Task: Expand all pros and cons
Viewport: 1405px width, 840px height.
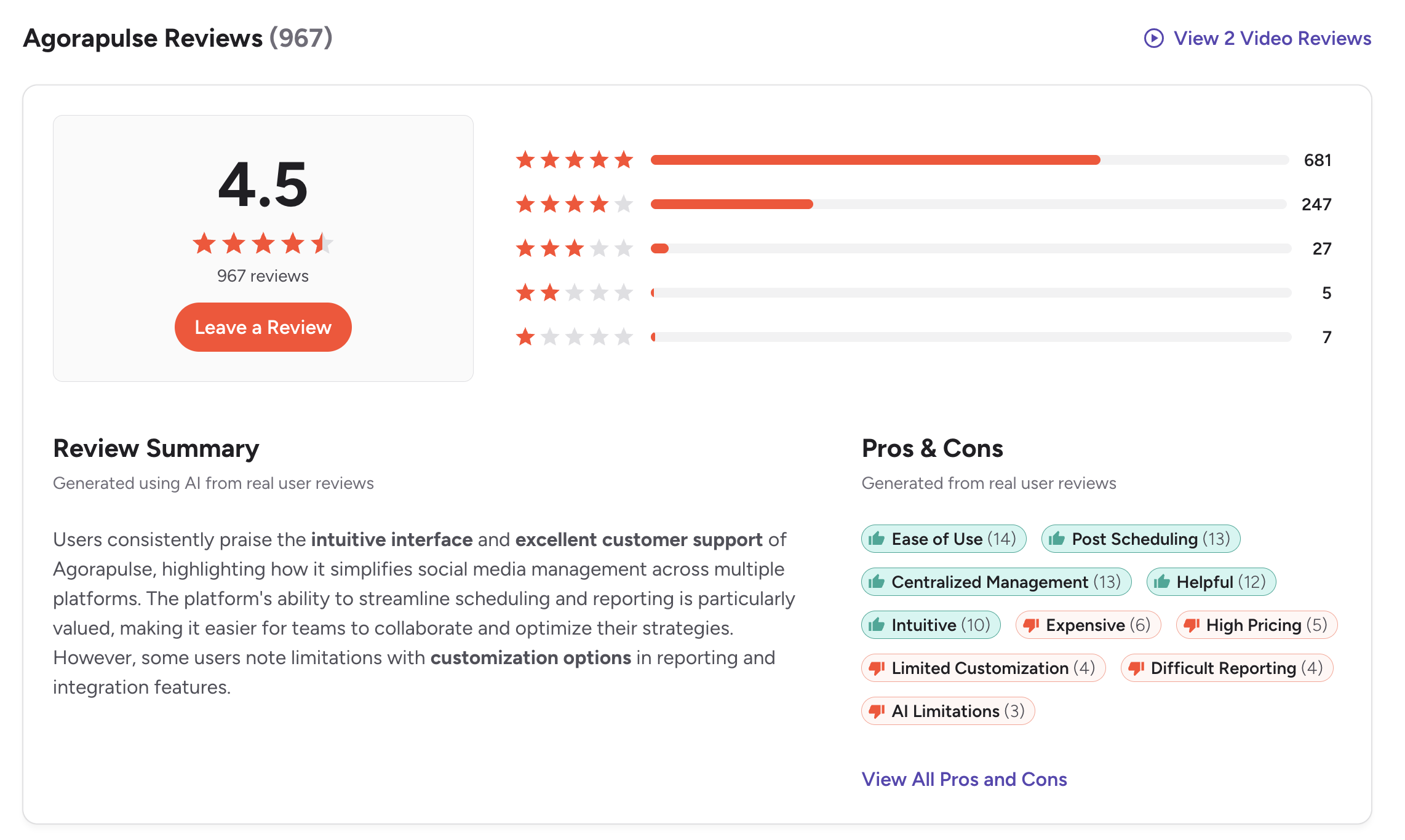Action: [x=964, y=779]
